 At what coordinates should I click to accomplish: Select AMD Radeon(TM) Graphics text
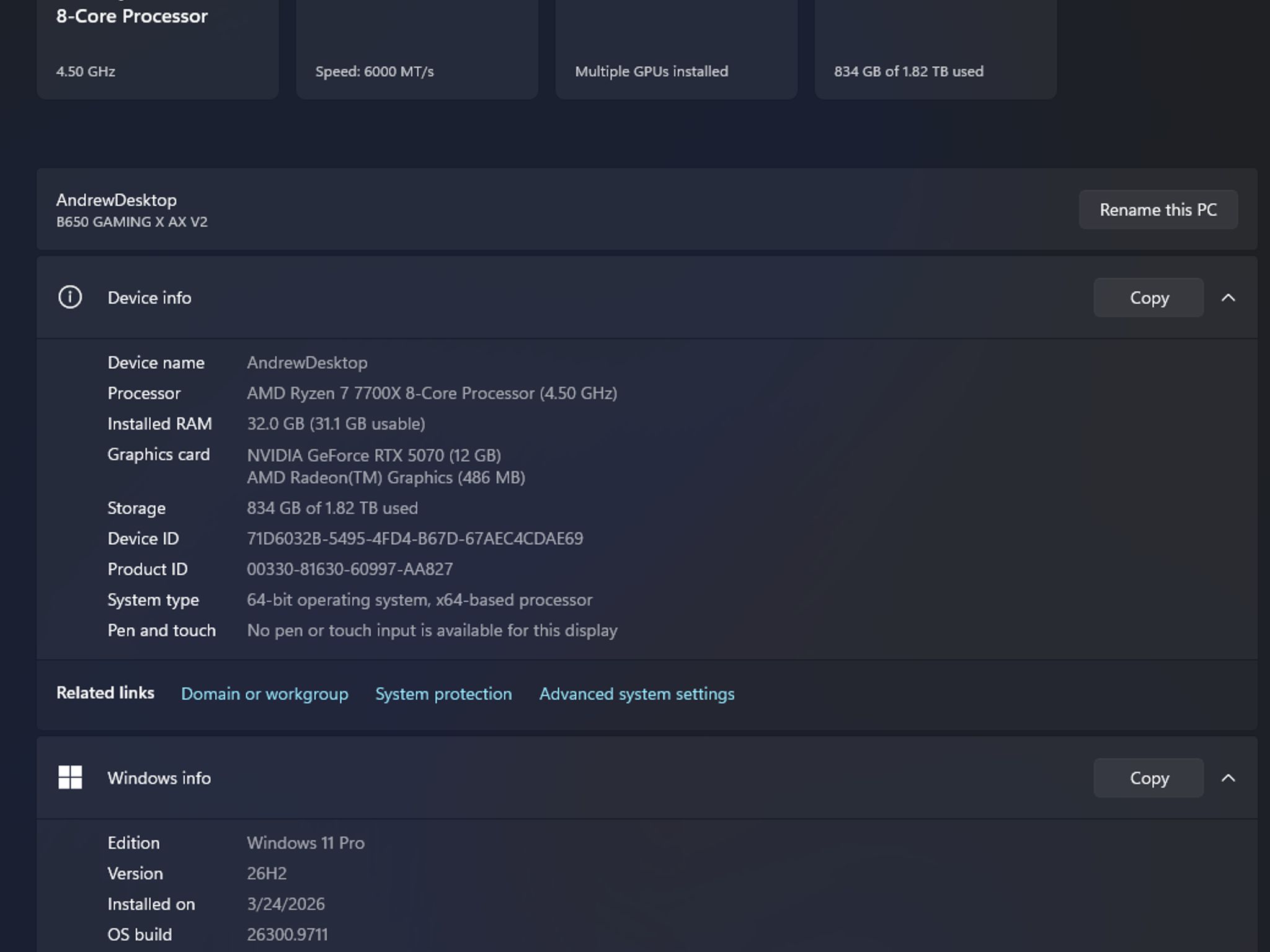point(386,478)
